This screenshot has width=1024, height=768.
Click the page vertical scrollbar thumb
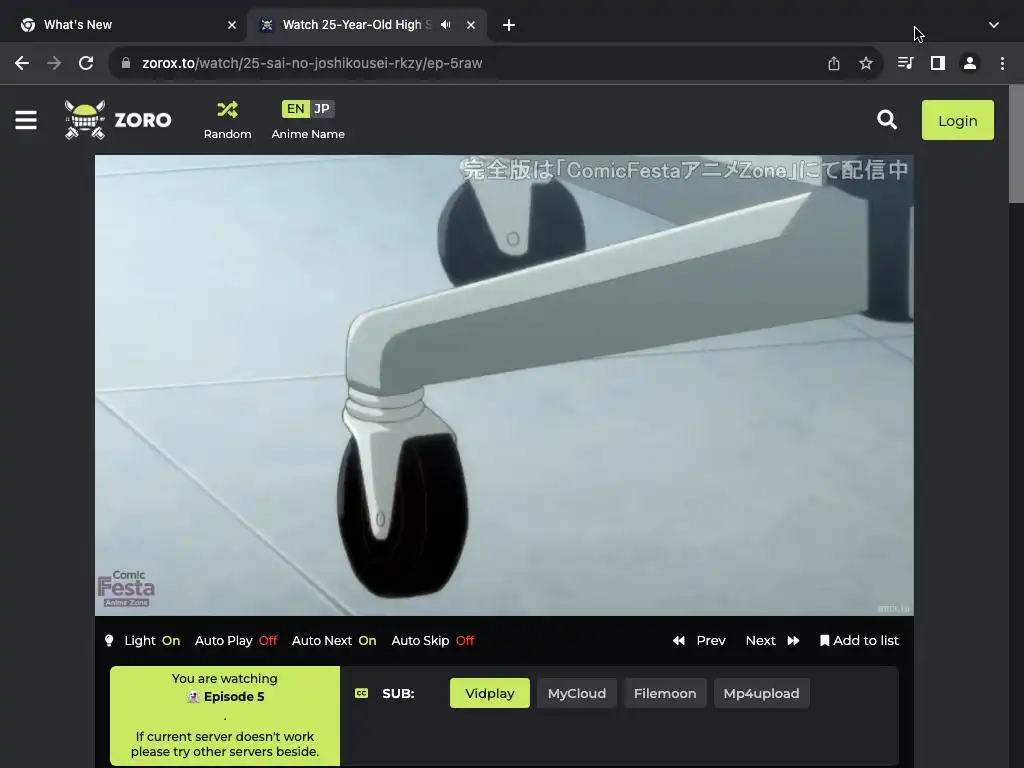(x=1016, y=145)
